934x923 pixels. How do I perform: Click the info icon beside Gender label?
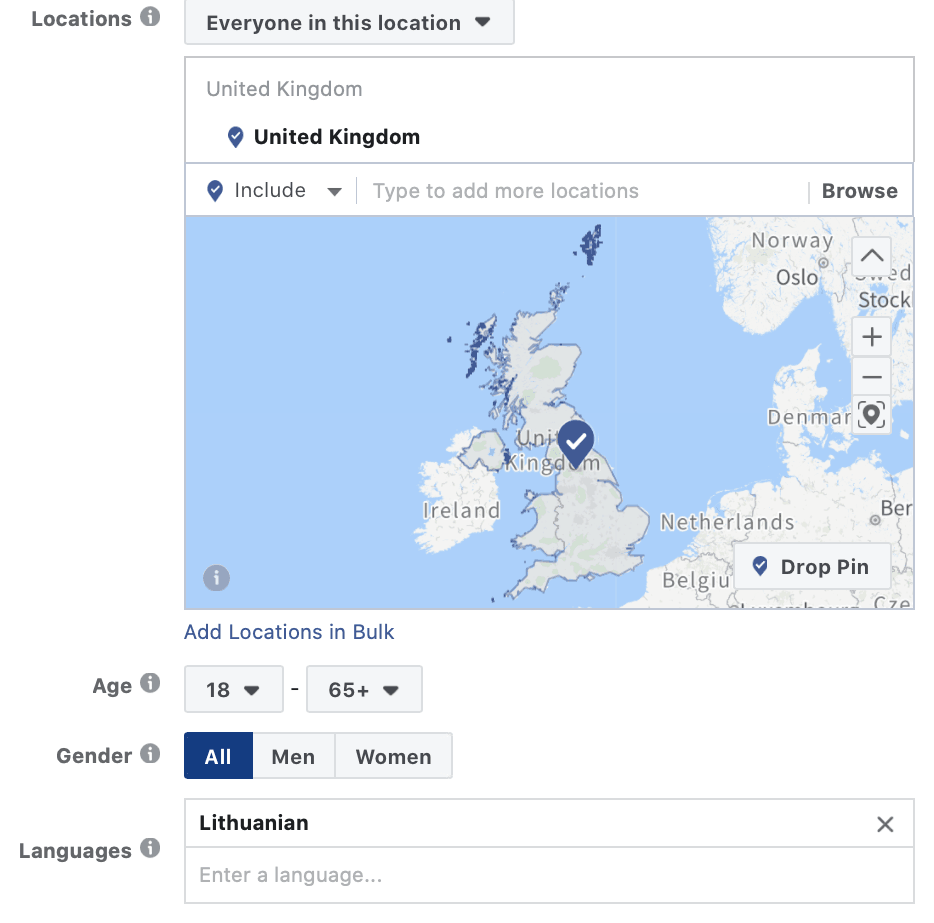[x=150, y=754]
